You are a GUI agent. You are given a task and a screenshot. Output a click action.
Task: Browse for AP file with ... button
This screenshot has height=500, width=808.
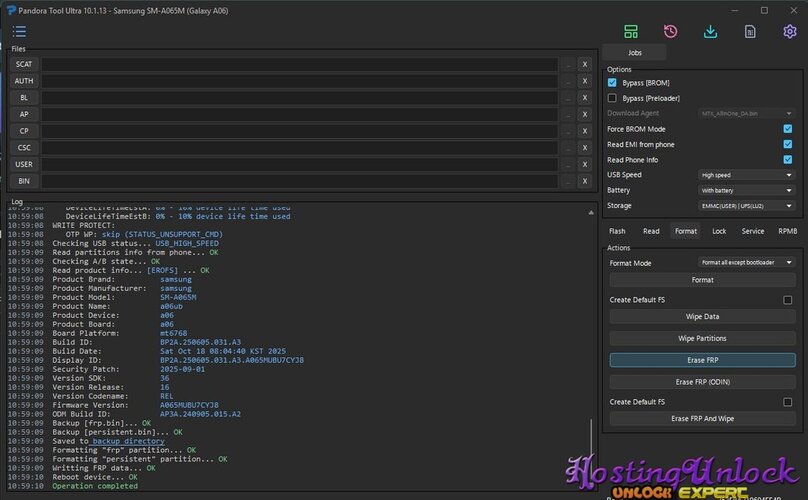[x=568, y=114]
